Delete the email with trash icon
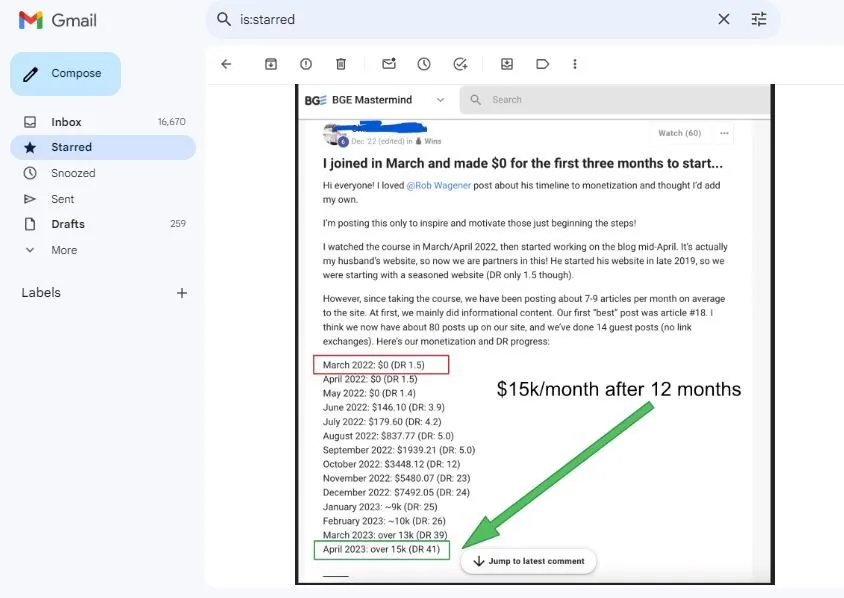The width and height of the screenshot is (844, 598). tap(341, 64)
